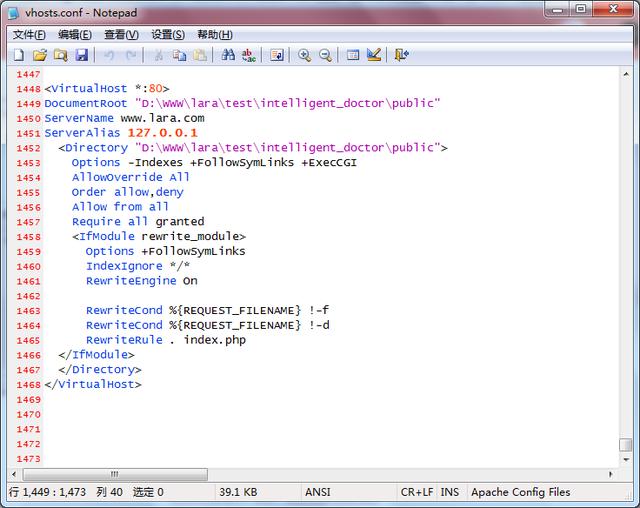Click the Open file folder icon

tap(40, 55)
